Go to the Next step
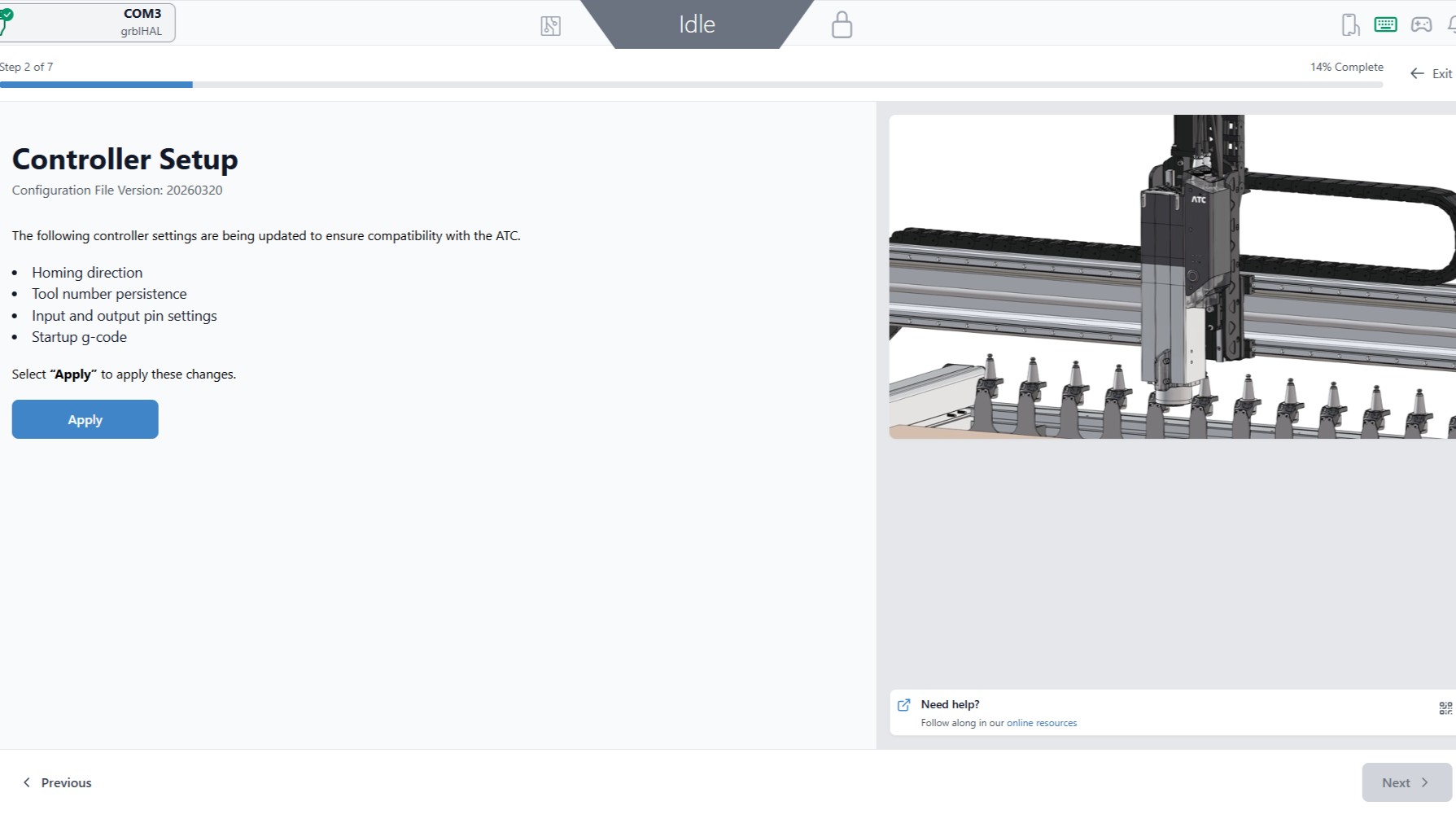Screen dimensions: 1456x819 click(1406, 782)
